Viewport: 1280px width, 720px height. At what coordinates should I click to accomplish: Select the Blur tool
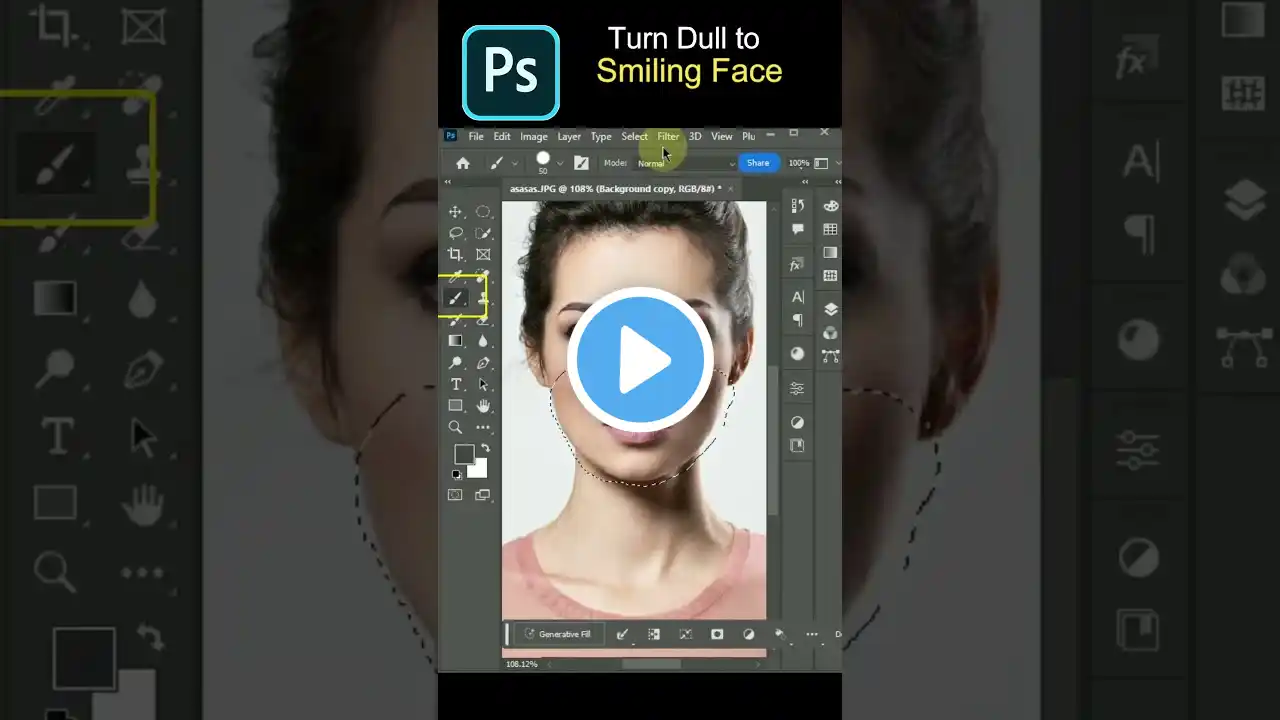point(483,341)
